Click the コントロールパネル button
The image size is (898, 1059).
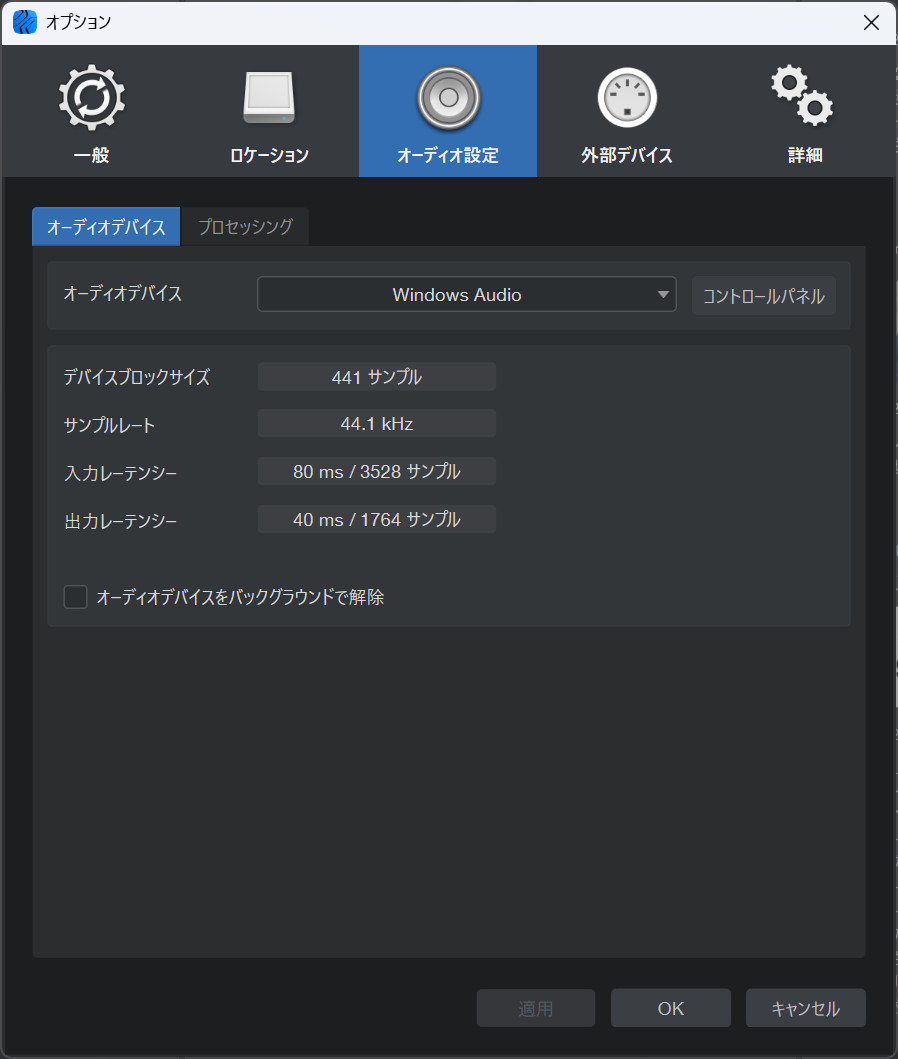(763, 296)
